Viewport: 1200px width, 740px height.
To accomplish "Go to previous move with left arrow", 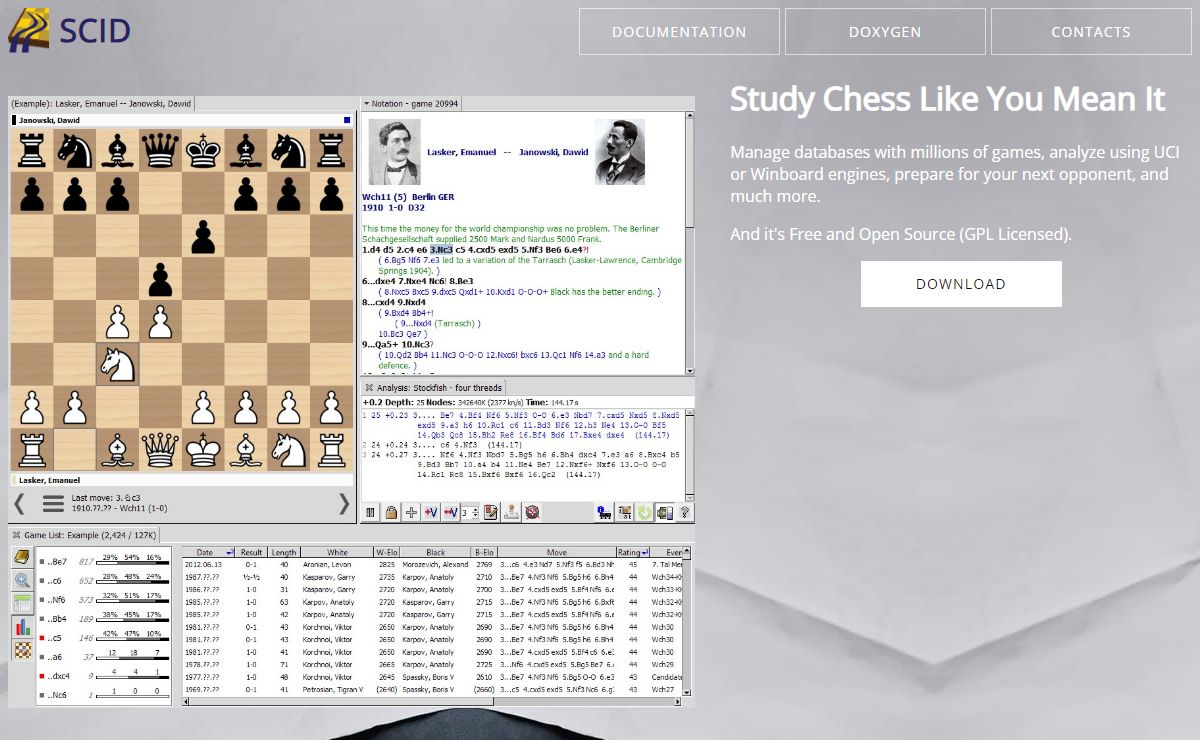I will click(19, 503).
